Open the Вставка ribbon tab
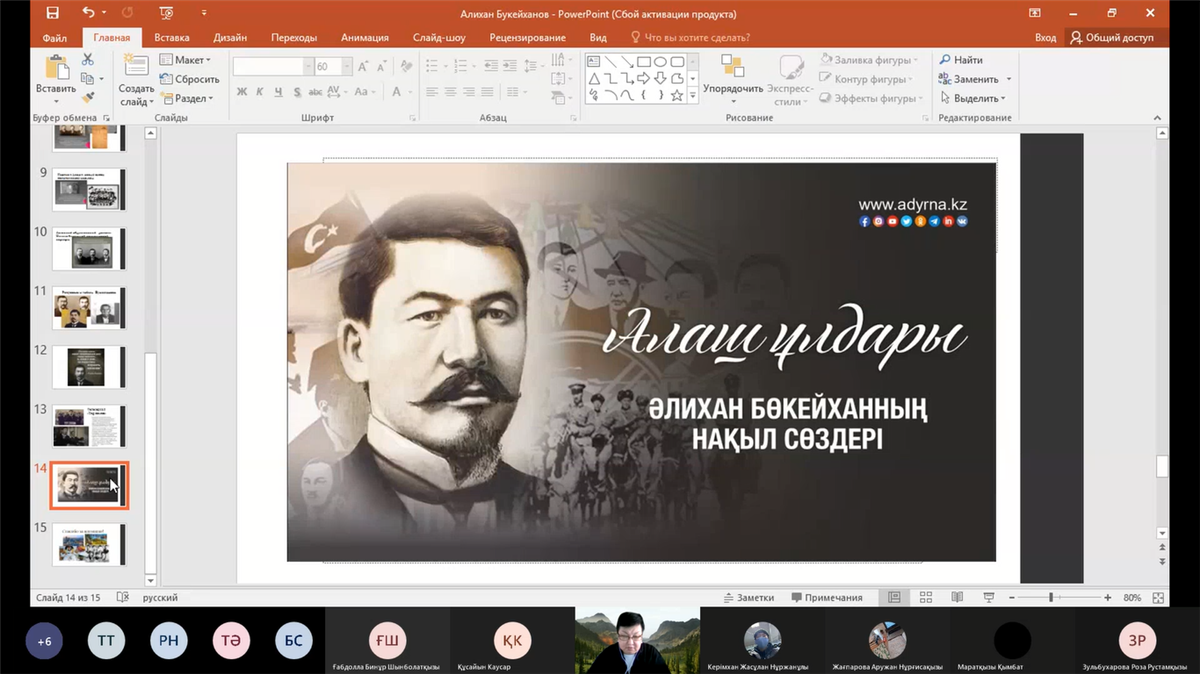 click(172, 37)
